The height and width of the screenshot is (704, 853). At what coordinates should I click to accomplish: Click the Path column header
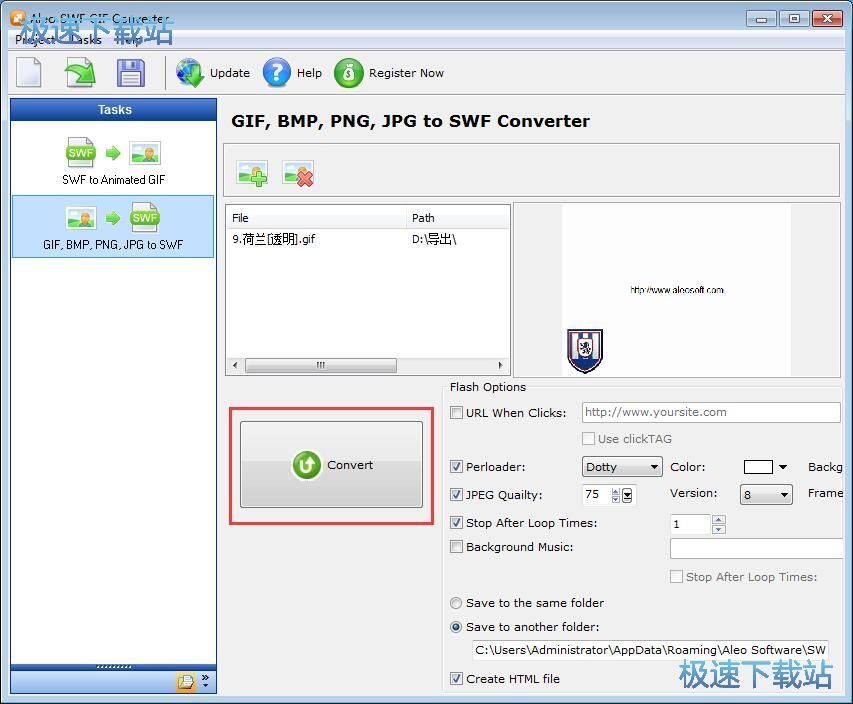click(458, 218)
